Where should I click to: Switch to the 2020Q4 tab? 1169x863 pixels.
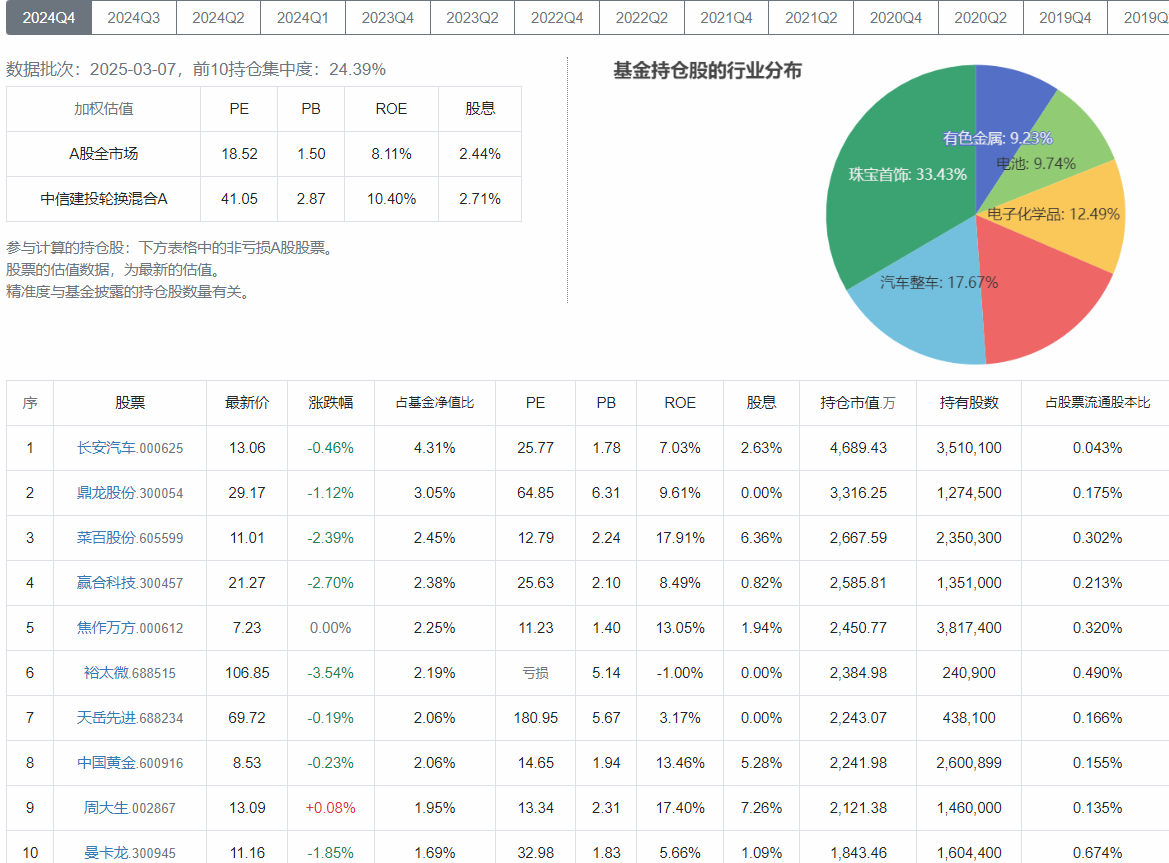[895, 17]
